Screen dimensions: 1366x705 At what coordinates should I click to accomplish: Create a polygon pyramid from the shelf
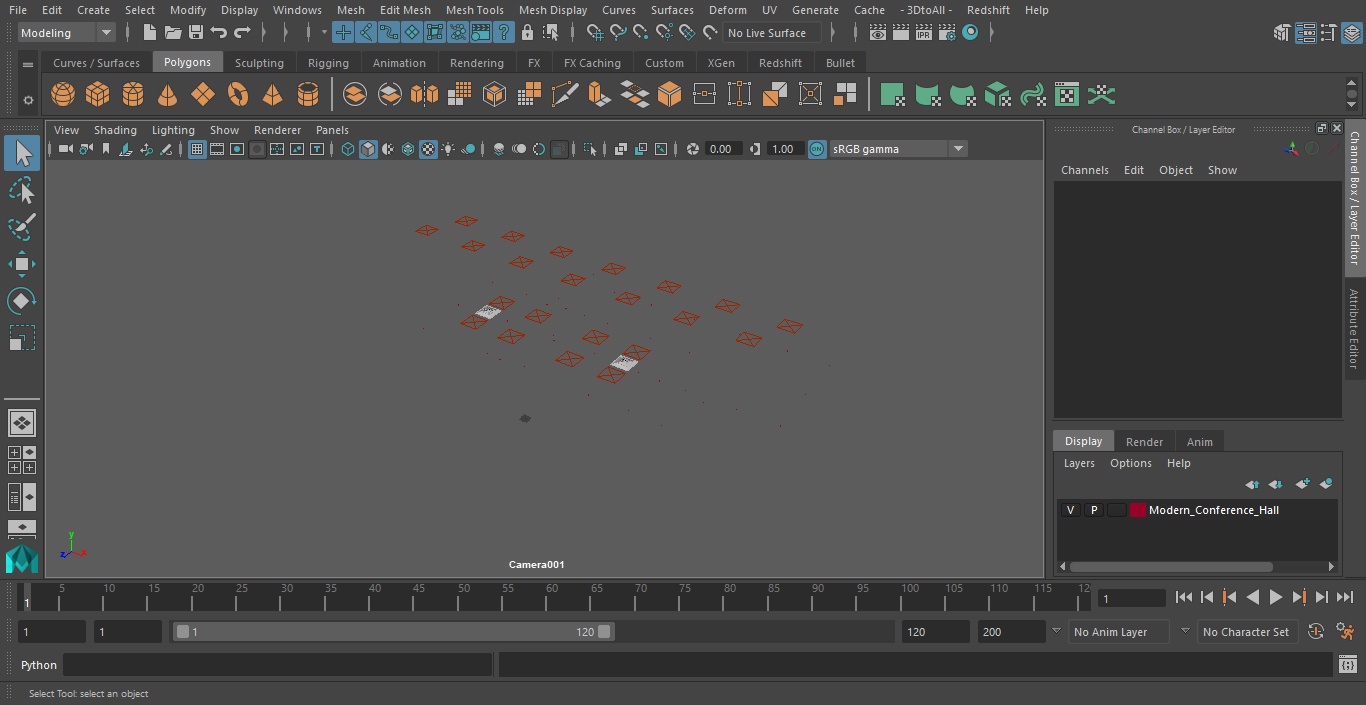click(x=273, y=95)
